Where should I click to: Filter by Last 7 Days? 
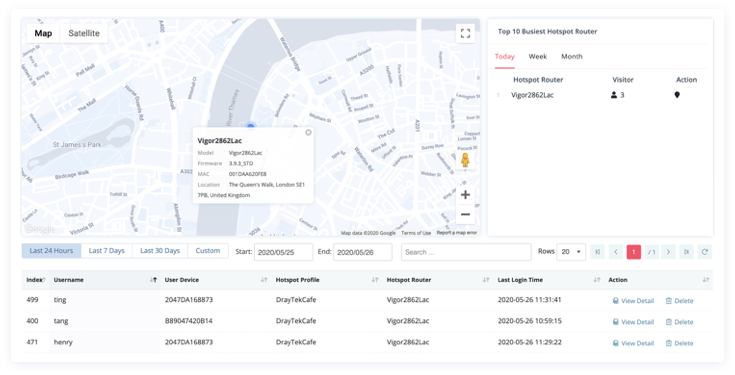tap(106, 251)
